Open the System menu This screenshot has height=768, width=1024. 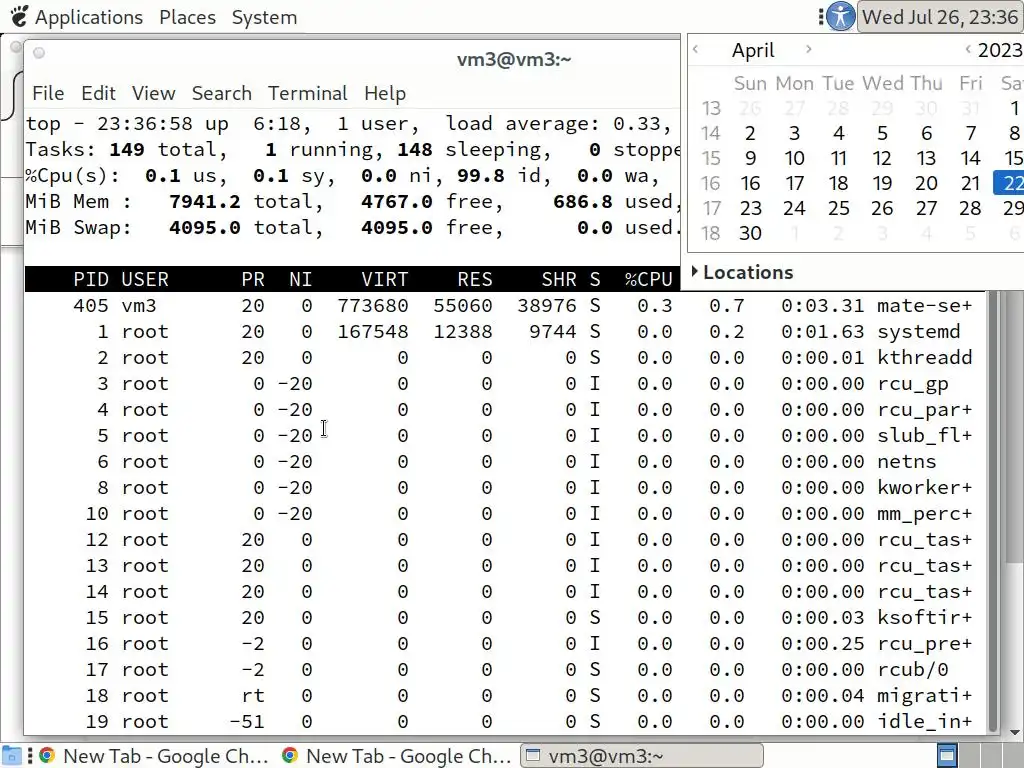[264, 17]
